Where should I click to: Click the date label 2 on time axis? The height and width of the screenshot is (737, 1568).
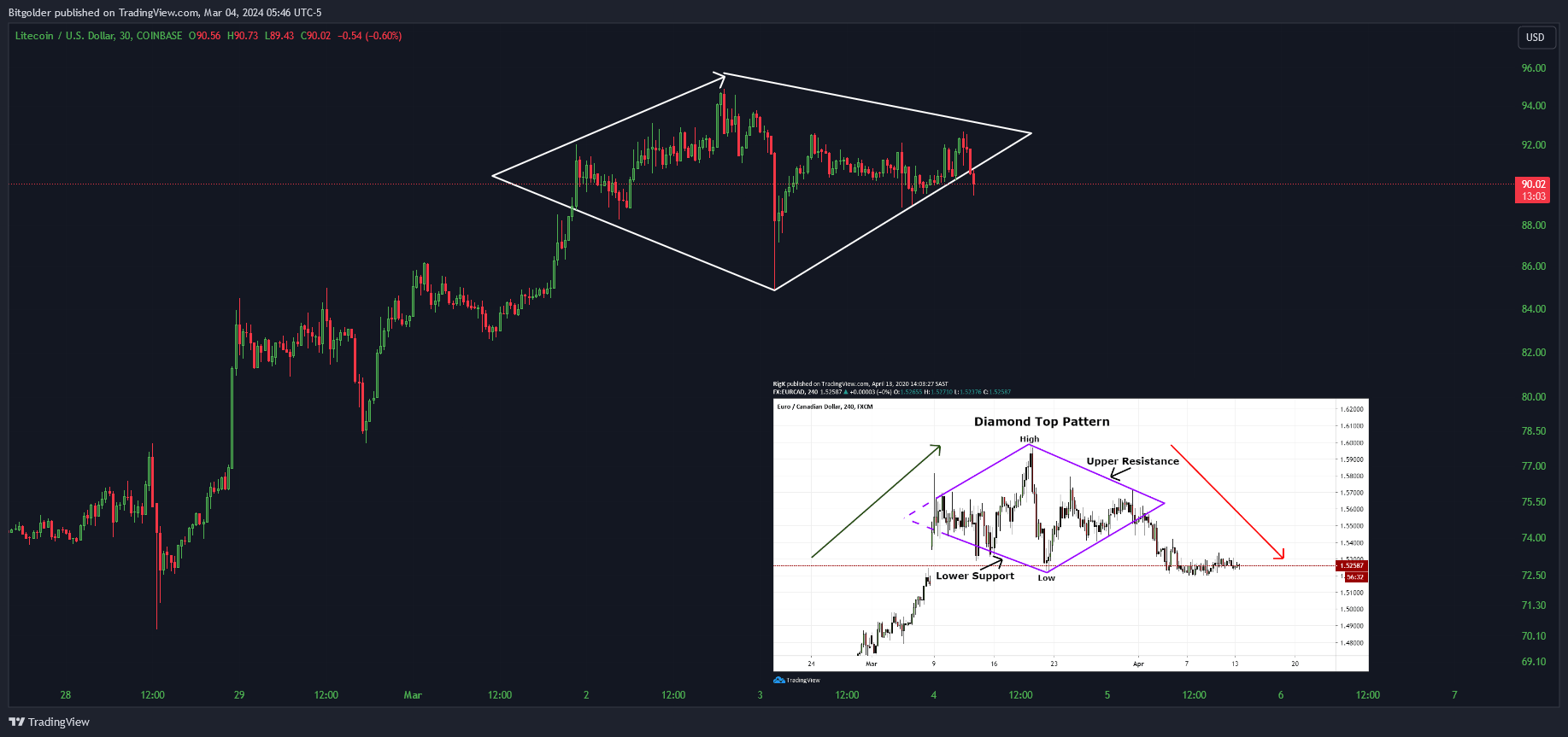586,695
